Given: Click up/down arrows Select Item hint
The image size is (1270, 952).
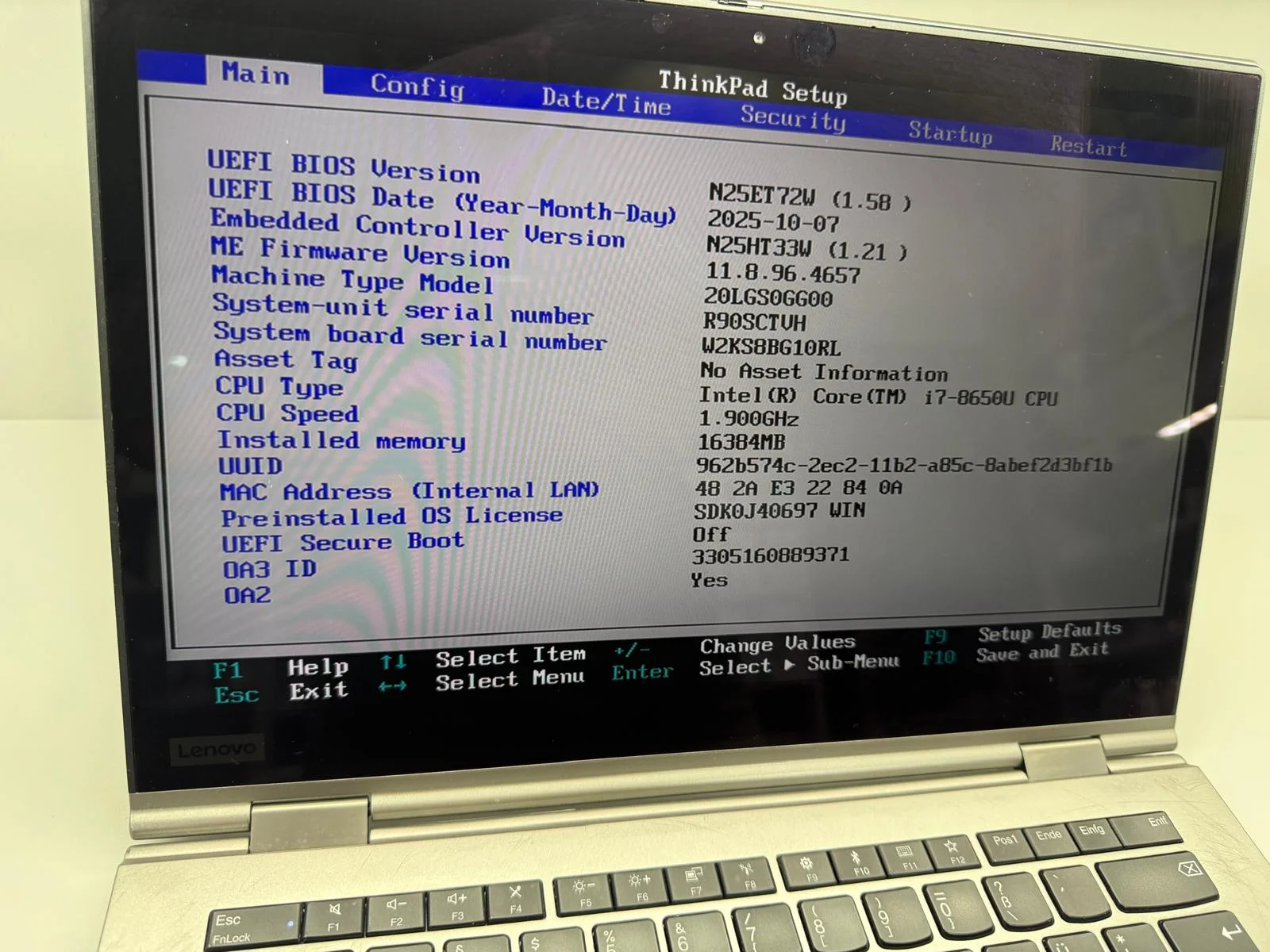Looking at the screenshot, I should coord(483,658).
